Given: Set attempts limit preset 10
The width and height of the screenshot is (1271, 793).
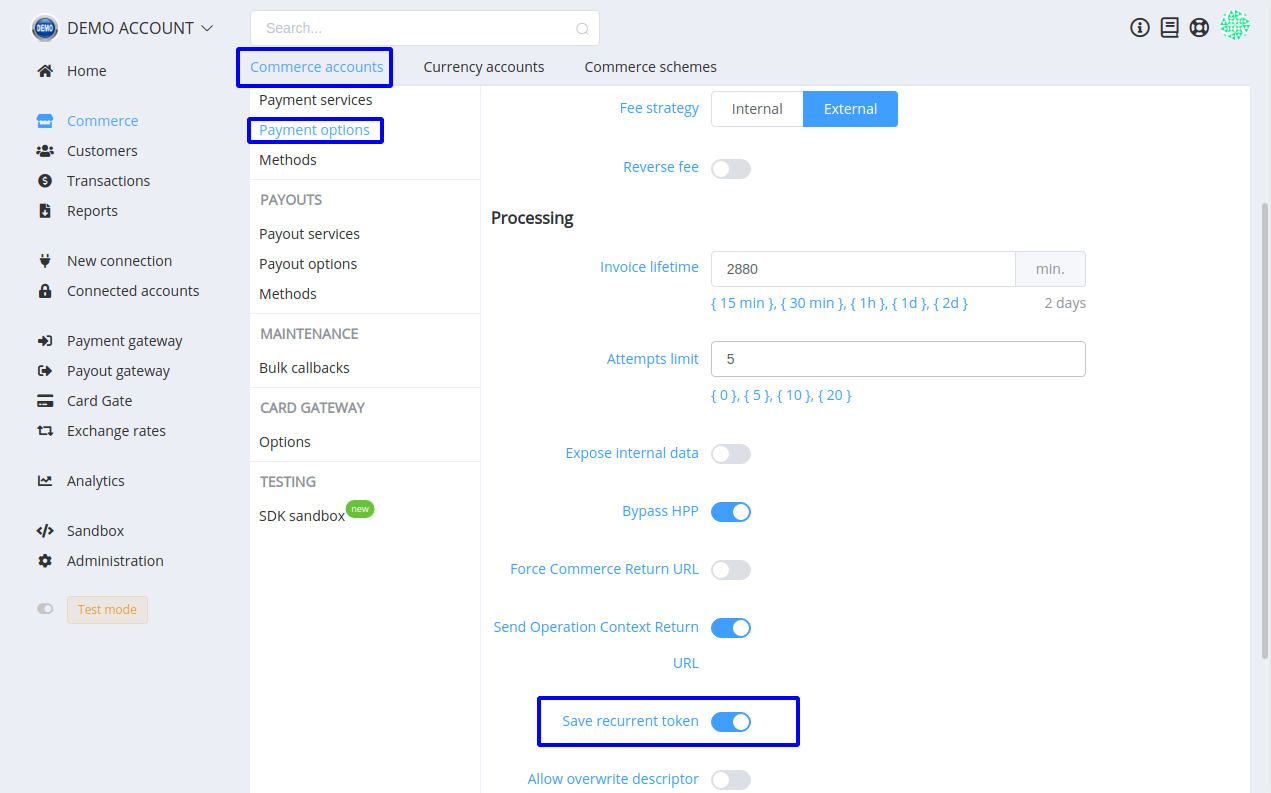Looking at the screenshot, I should pos(794,395).
